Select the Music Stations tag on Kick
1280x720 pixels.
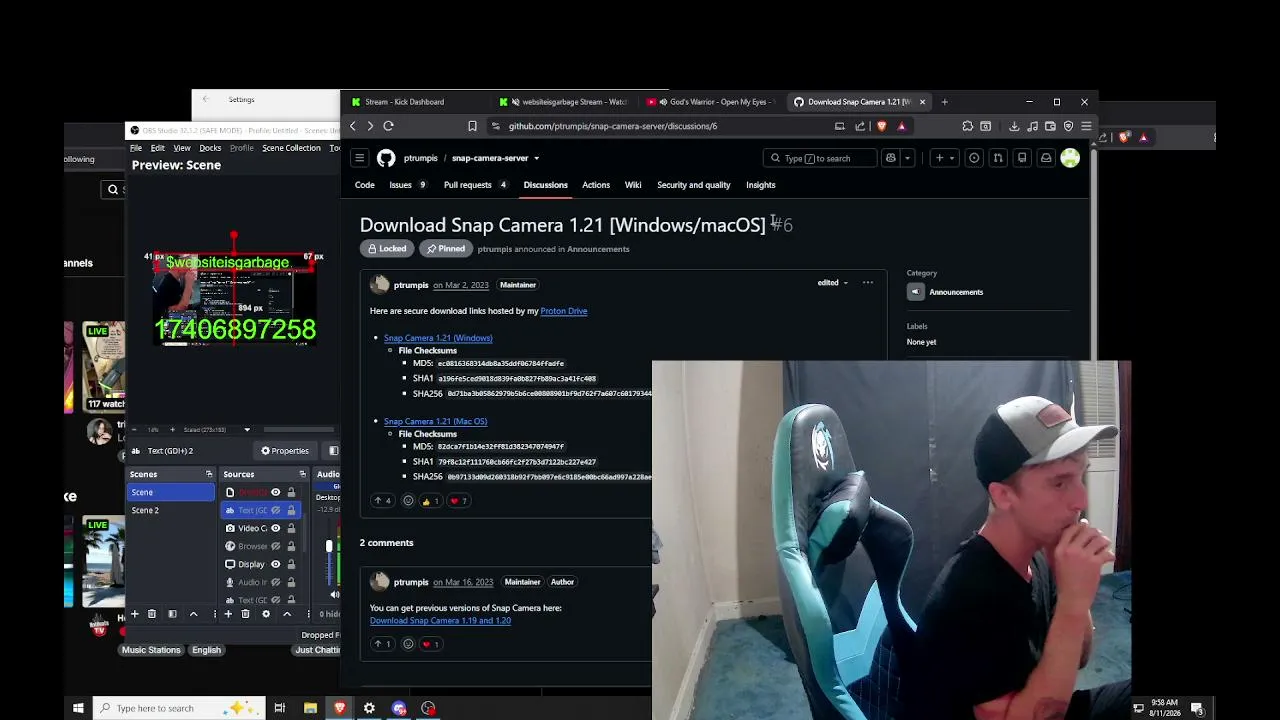[151, 650]
